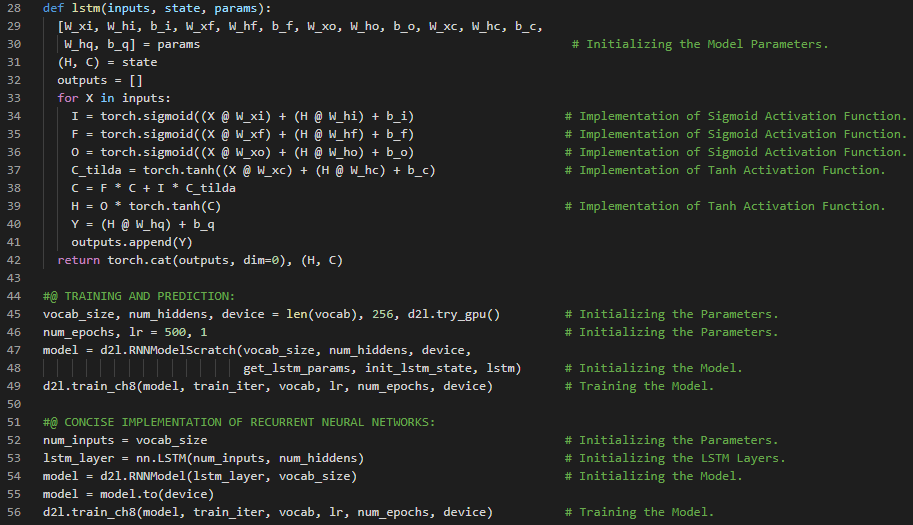Click line number 56 in the gutter

[x=14, y=512]
